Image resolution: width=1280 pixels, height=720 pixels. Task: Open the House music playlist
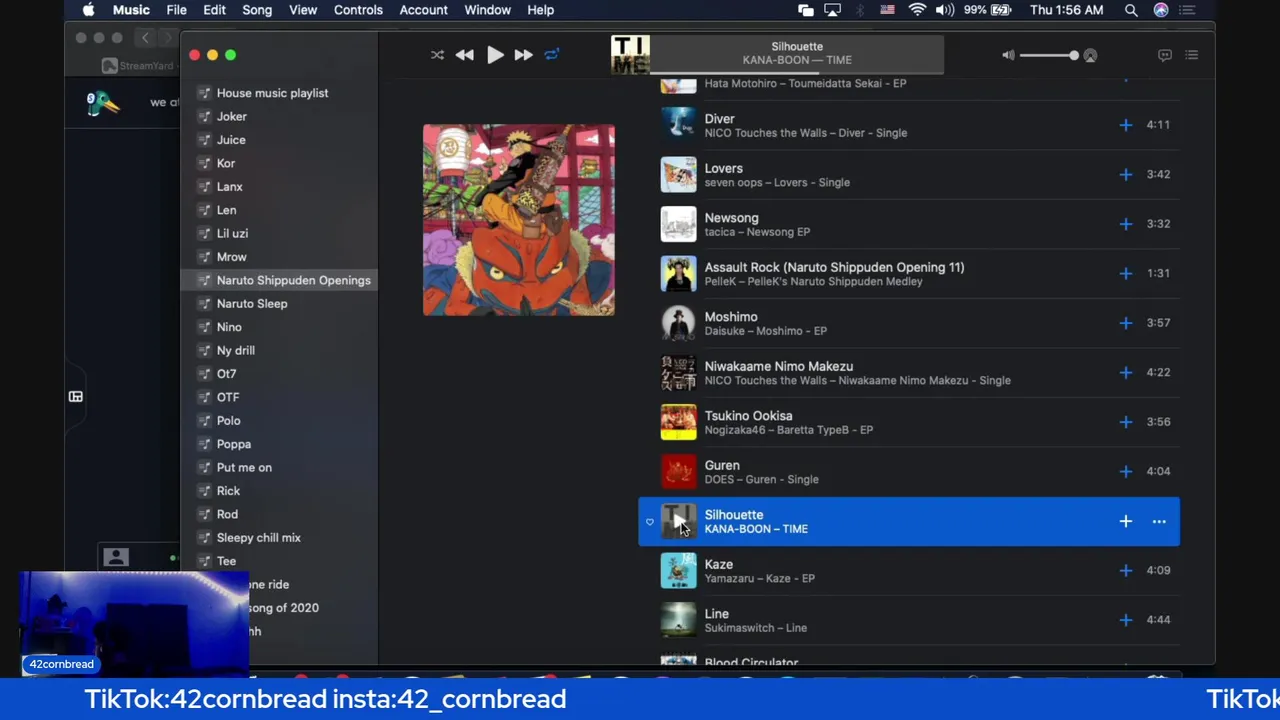(x=272, y=93)
